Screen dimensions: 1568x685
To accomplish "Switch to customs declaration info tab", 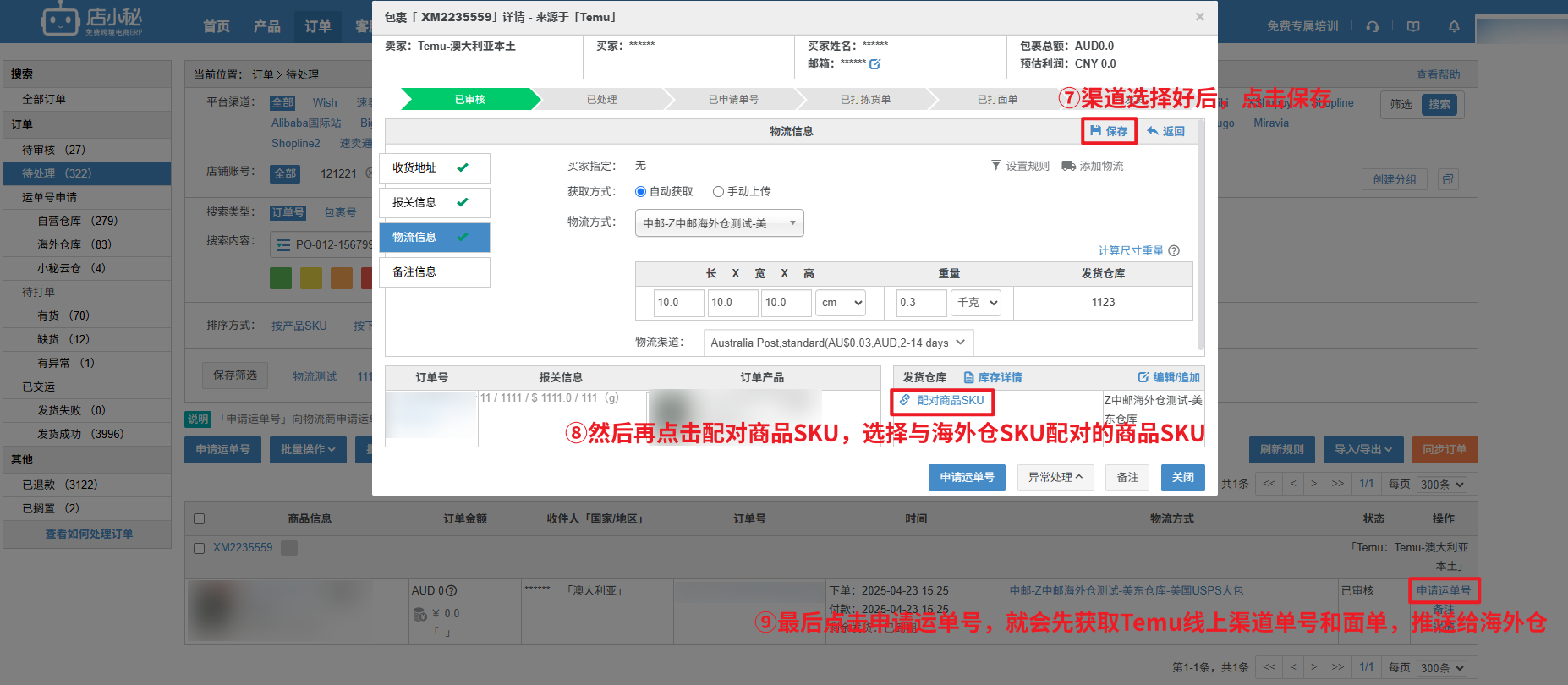I will [435, 203].
